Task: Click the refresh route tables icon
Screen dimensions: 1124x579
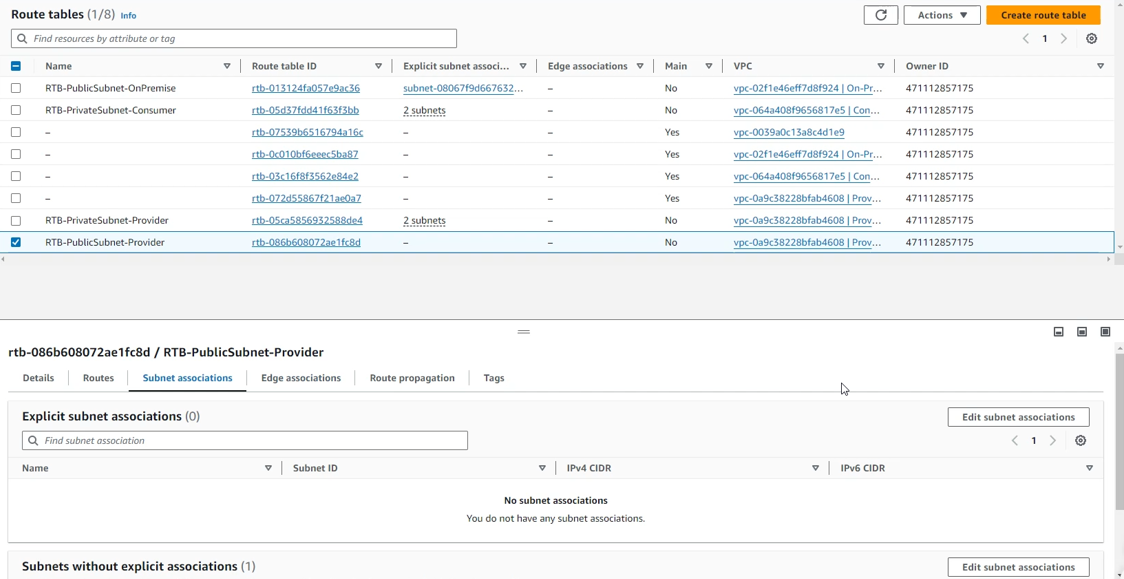Action: point(880,15)
